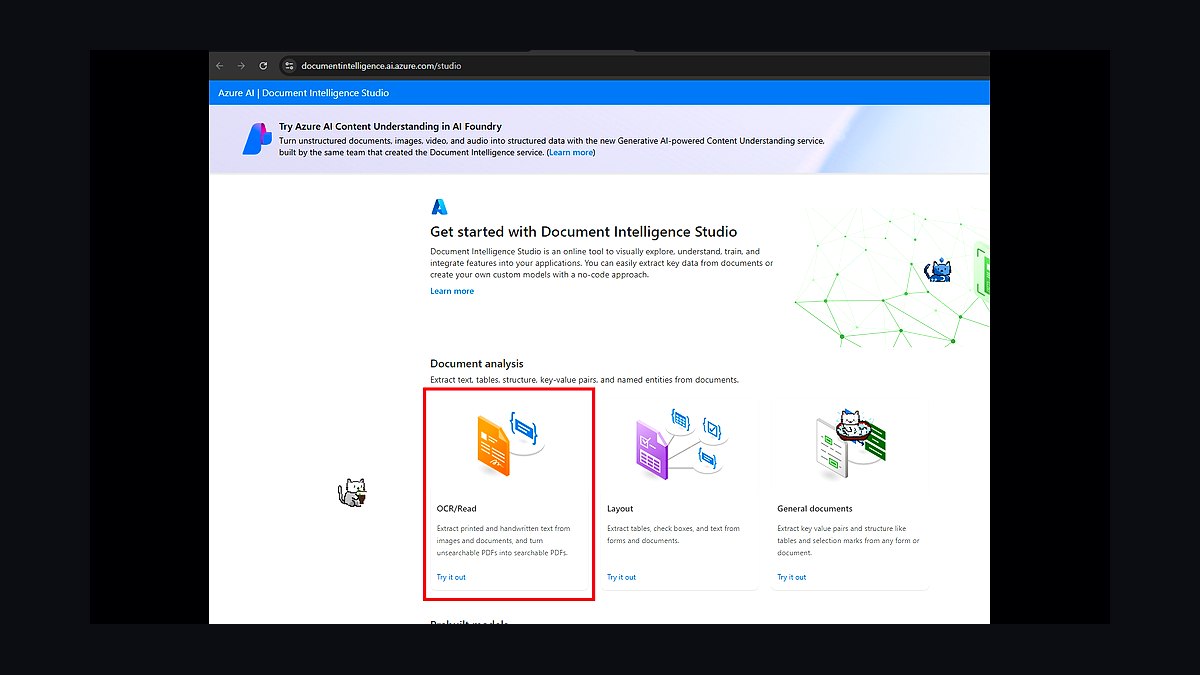Click the Document analysis section heading
1200x675 pixels.
[x=477, y=364]
